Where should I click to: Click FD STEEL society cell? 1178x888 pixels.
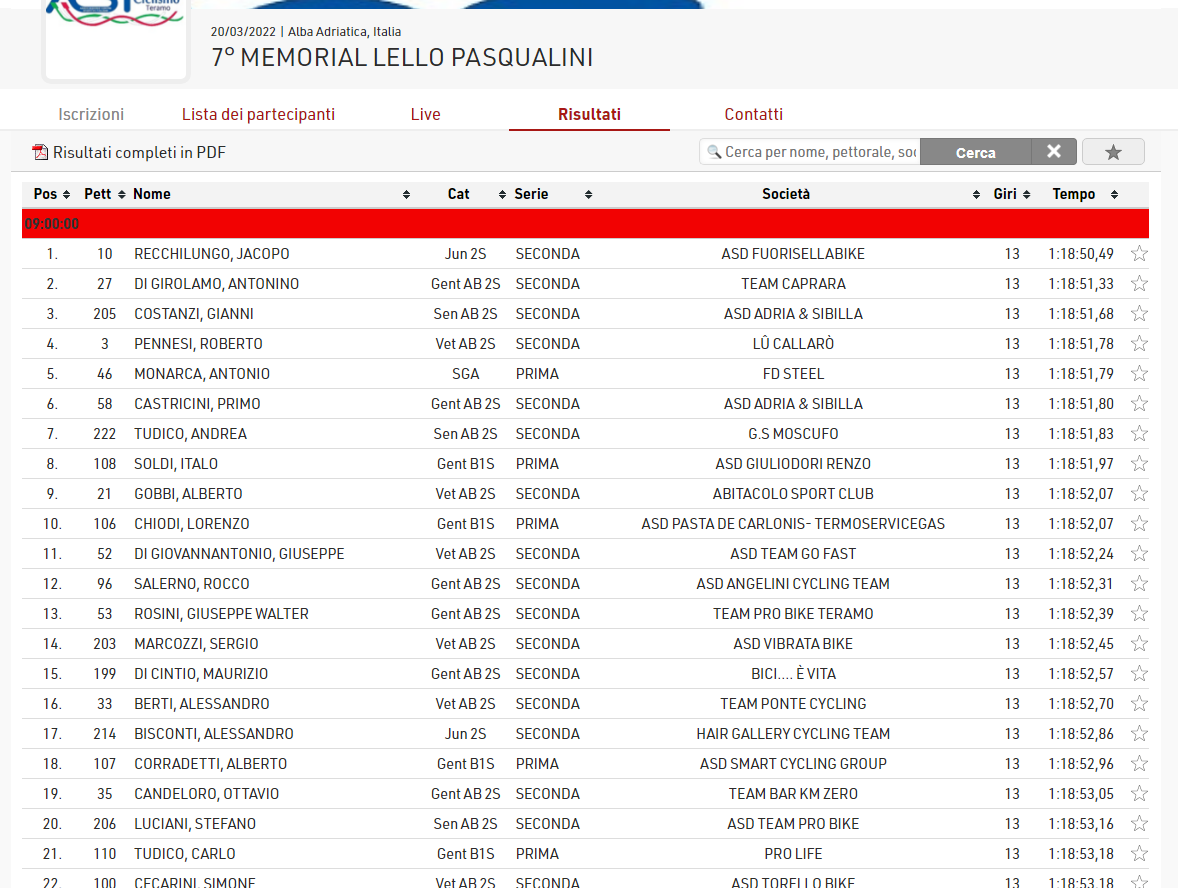point(793,374)
